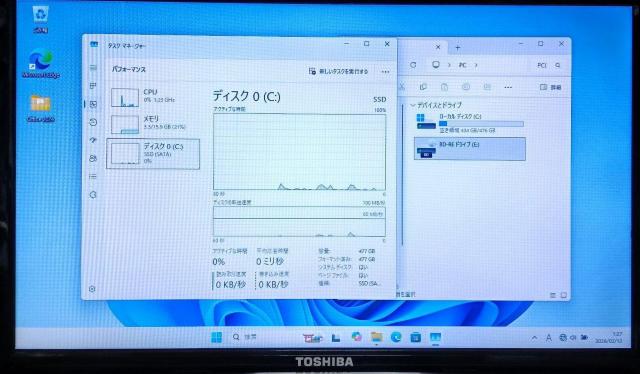Select CPU in the performance list
This screenshot has width=640, height=374.
click(153, 97)
